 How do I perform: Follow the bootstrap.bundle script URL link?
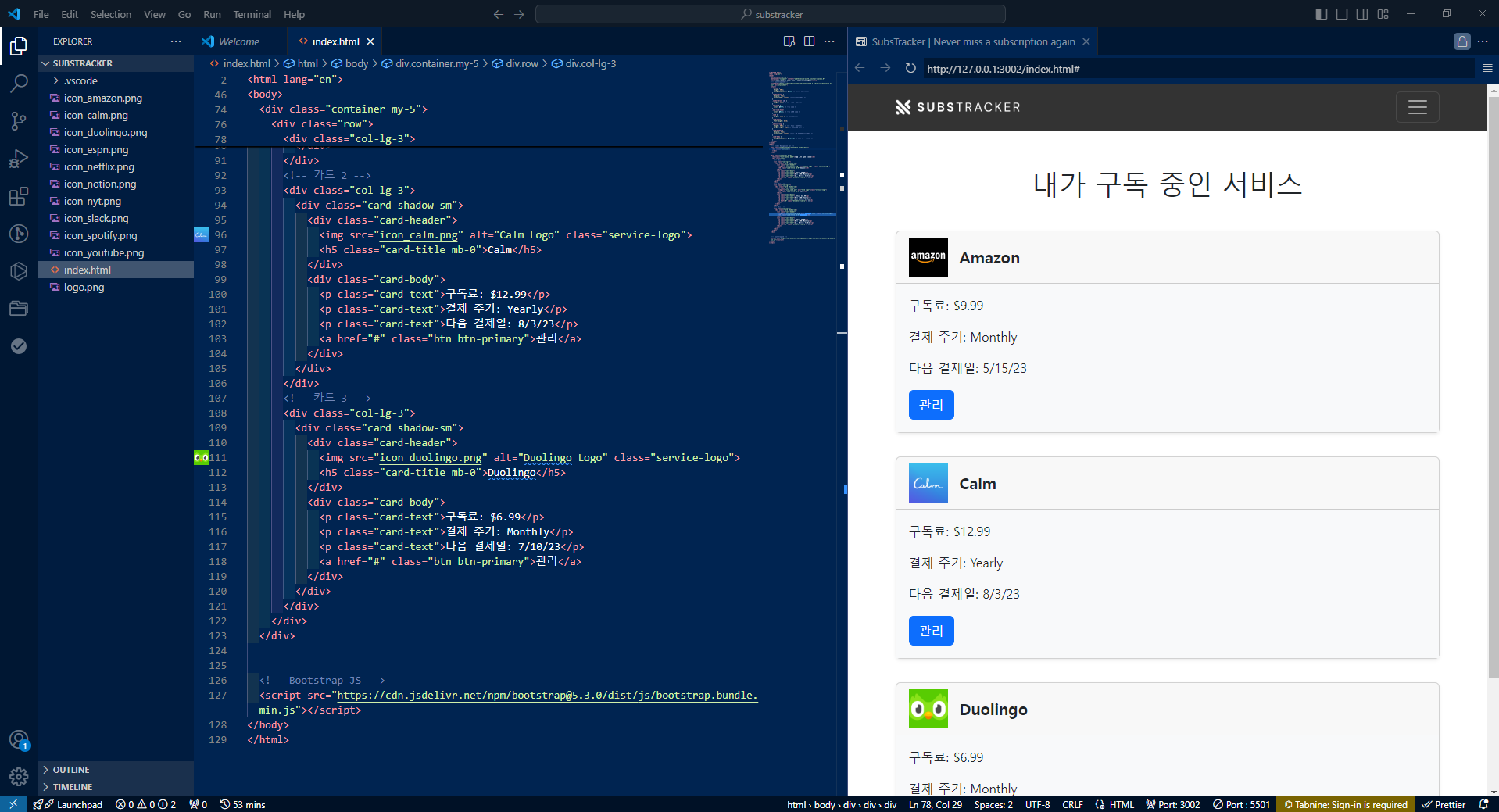(x=547, y=696)
